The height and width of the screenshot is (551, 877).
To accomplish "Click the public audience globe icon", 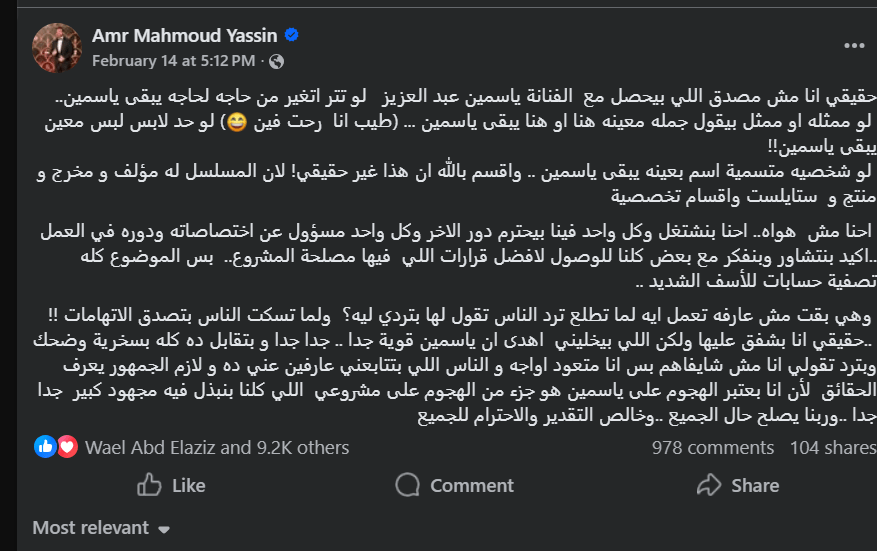I will coord(277,60).
